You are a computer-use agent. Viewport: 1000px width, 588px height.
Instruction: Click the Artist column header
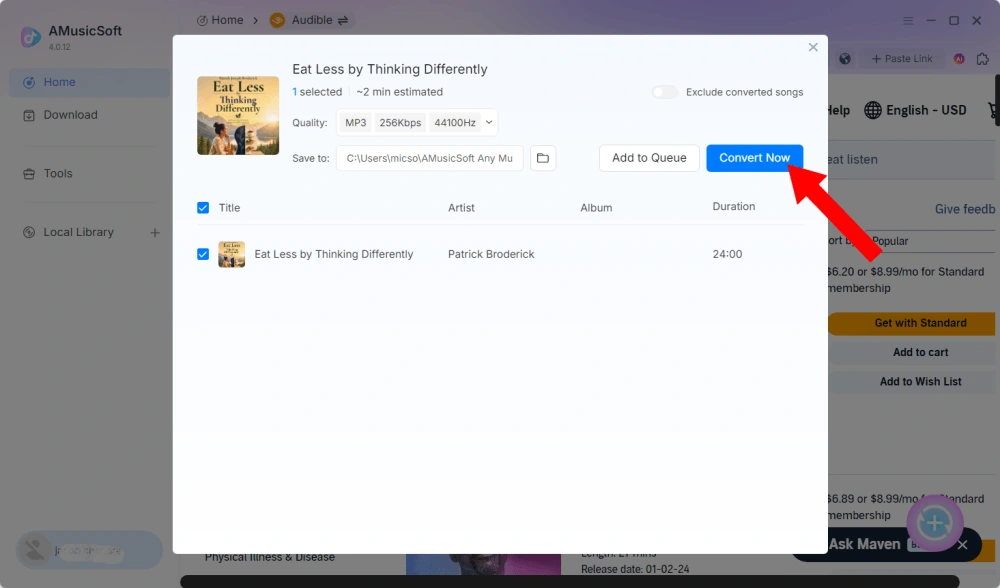point(461,208)
